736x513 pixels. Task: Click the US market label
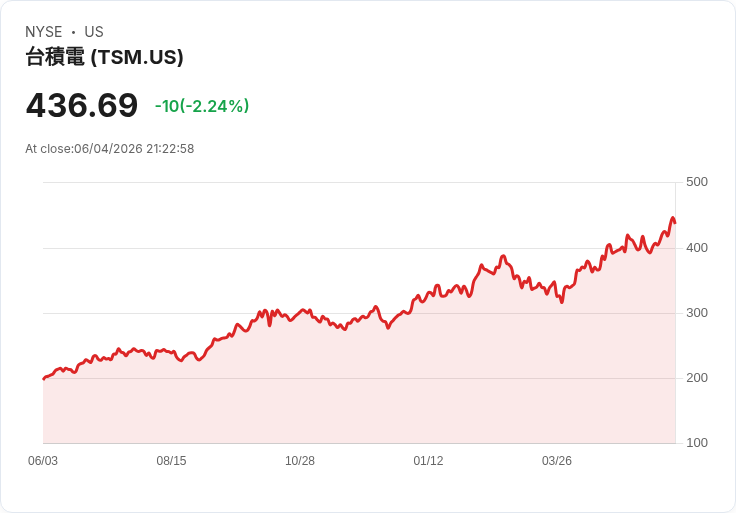(x=94, y=32)
